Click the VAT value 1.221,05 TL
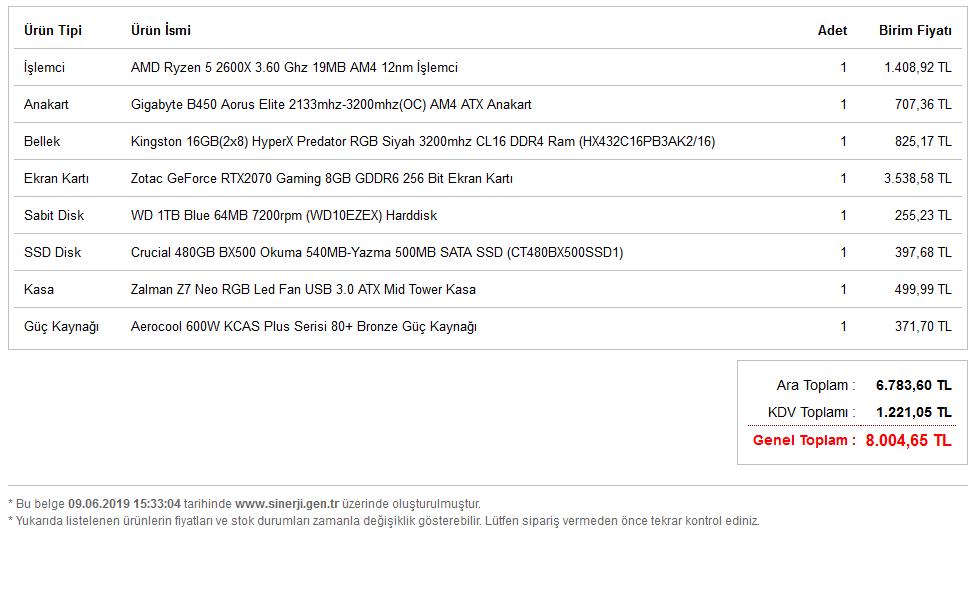The image size is (977, 596). pyautogui.click(x=913, y=412)
